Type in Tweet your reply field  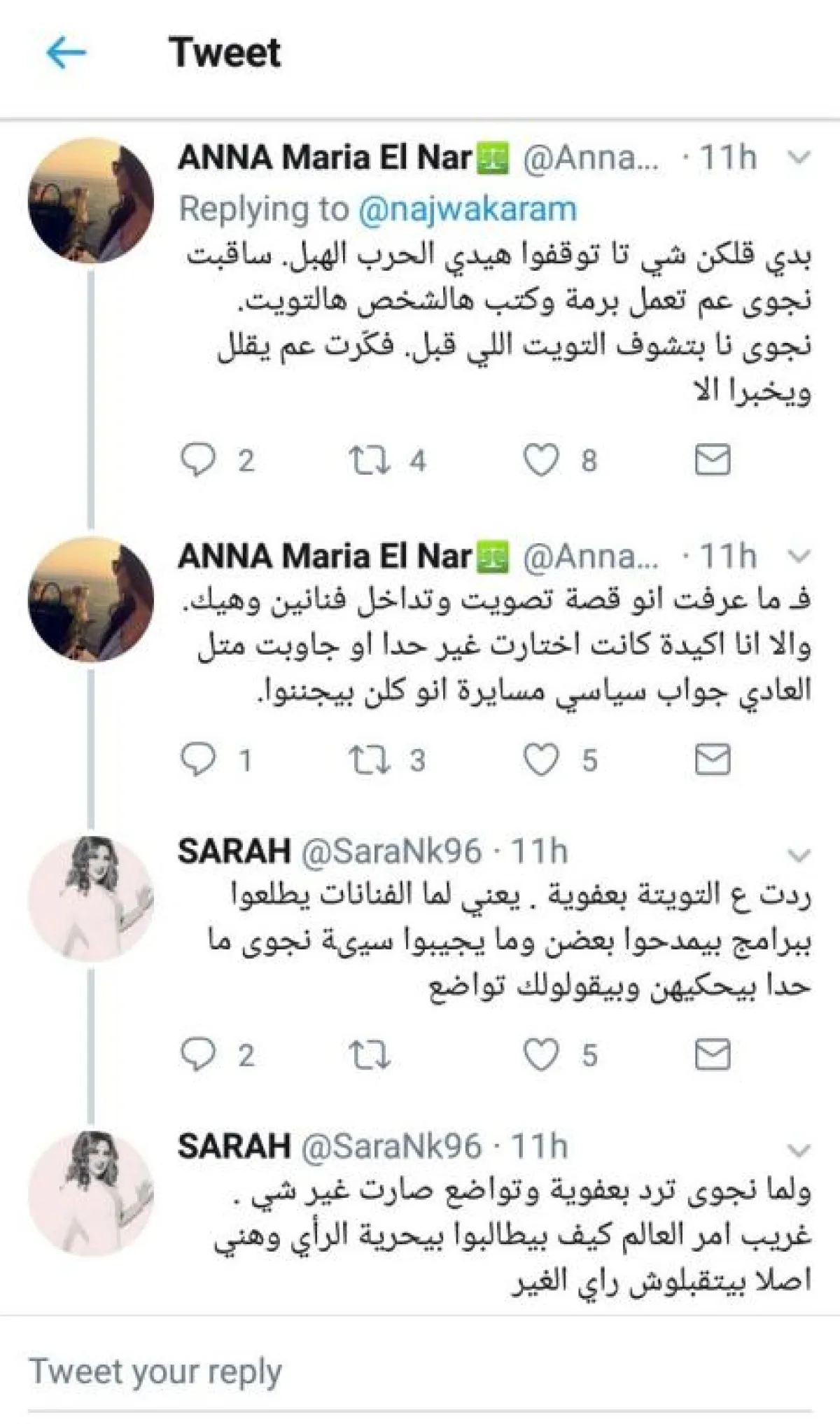tap(420, 1371)
